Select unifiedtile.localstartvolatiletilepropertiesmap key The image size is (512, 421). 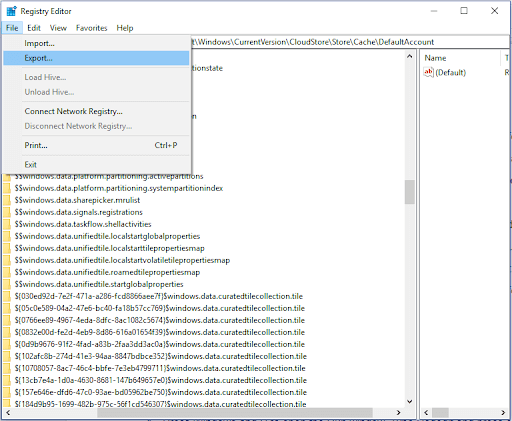pos(122,260)
